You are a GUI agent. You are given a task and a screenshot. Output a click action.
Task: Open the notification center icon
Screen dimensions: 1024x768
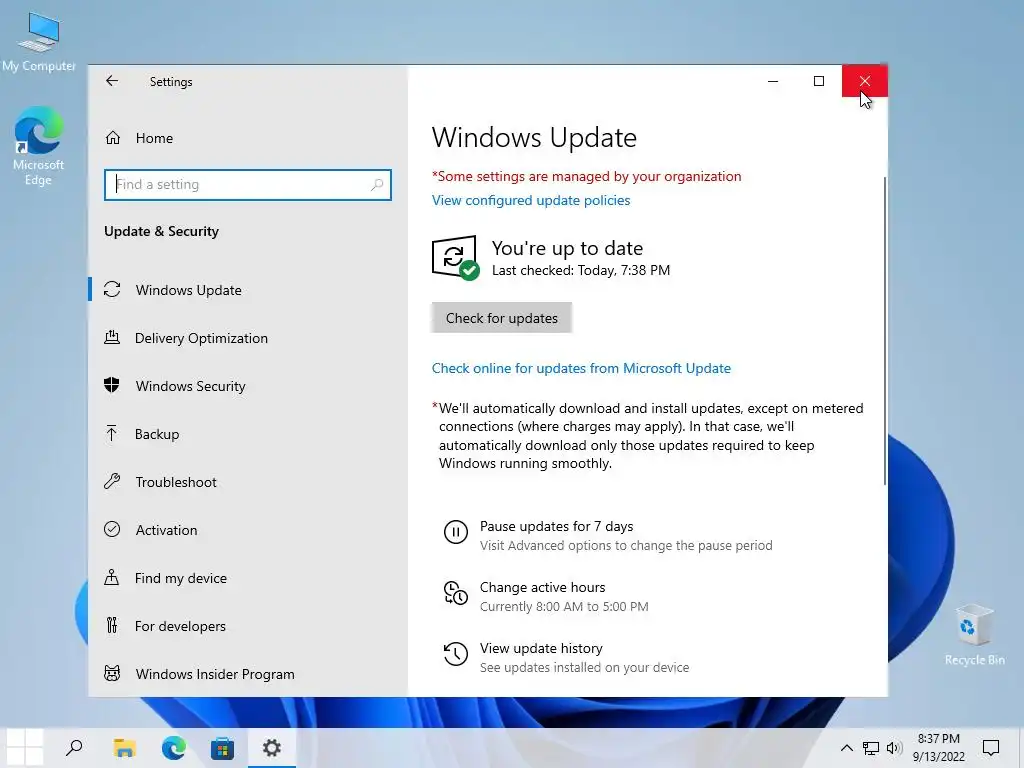coord(991,747)
